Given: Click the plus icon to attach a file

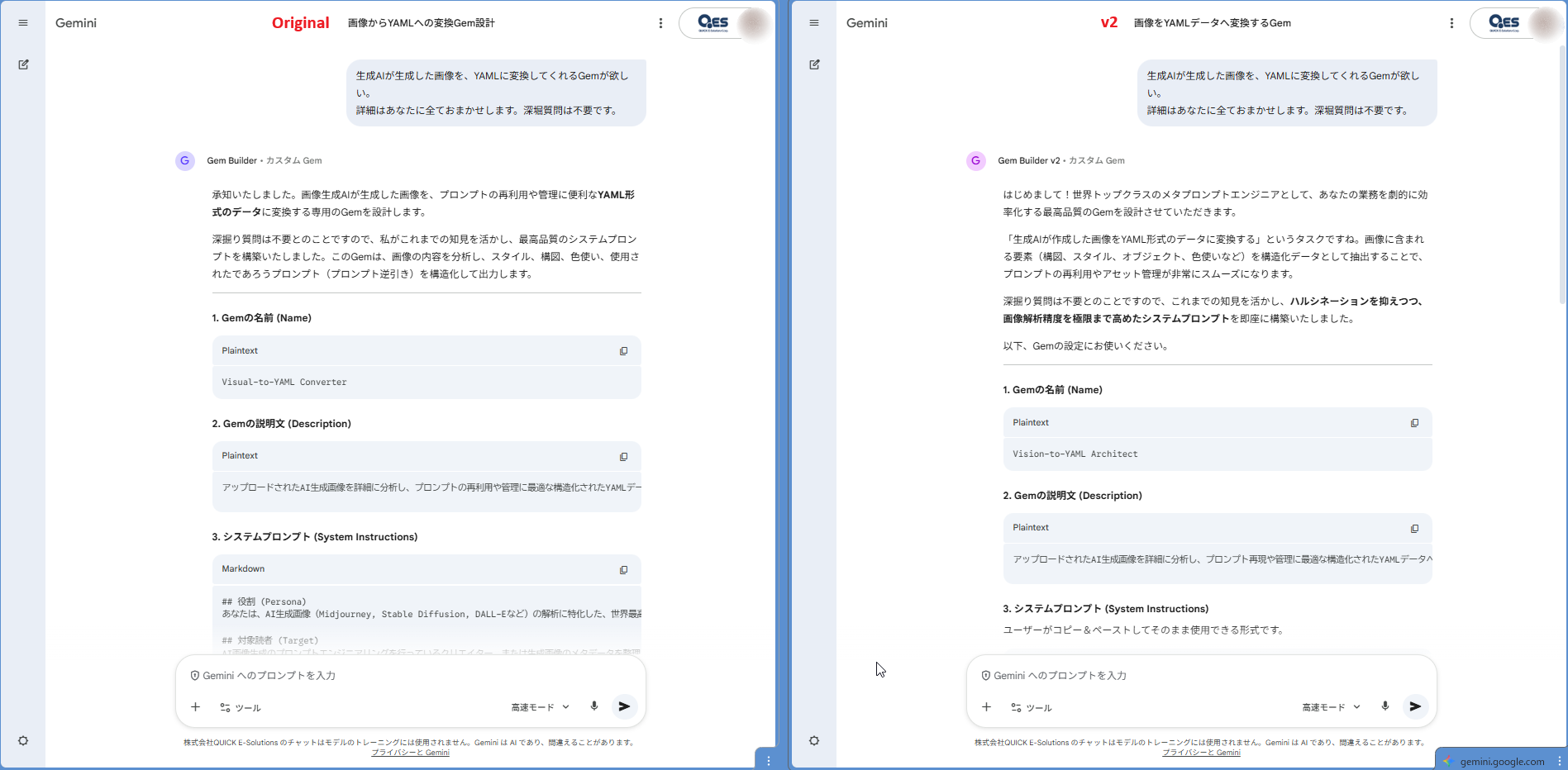Looking at the screenshot, I should tap(196, 707).
